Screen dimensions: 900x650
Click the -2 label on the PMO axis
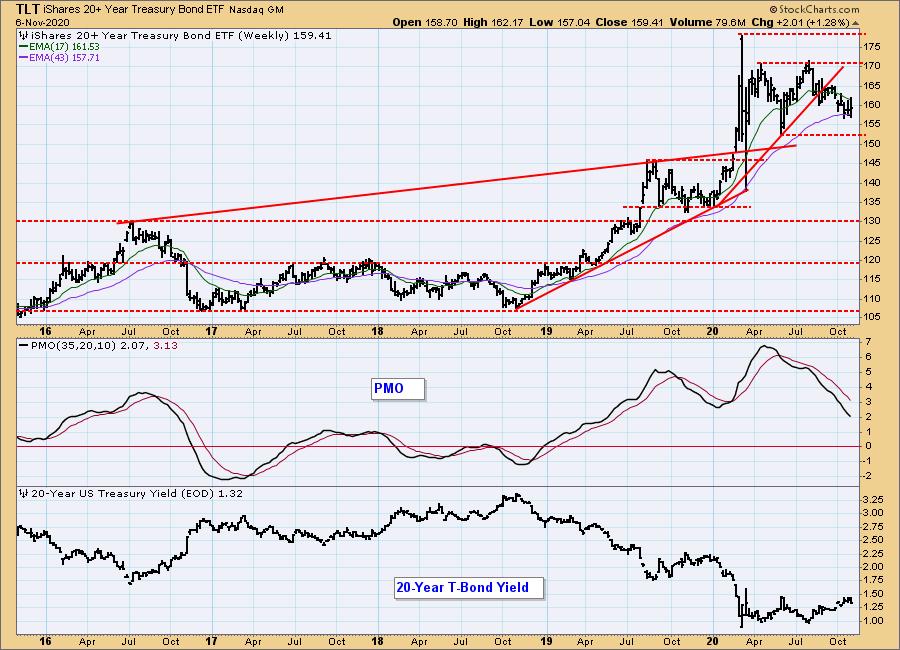pos(868,476)
